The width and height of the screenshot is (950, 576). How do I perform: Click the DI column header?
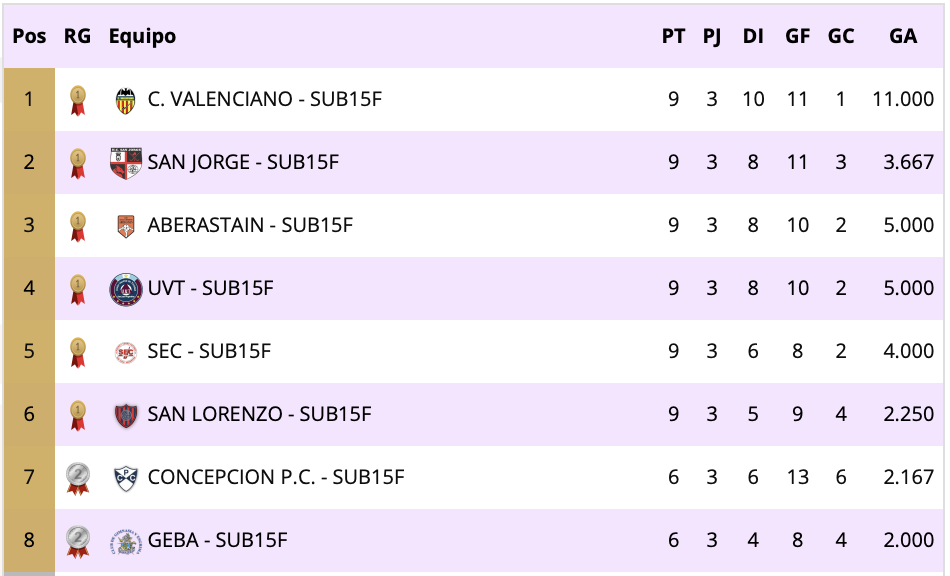tap(753, 37)
